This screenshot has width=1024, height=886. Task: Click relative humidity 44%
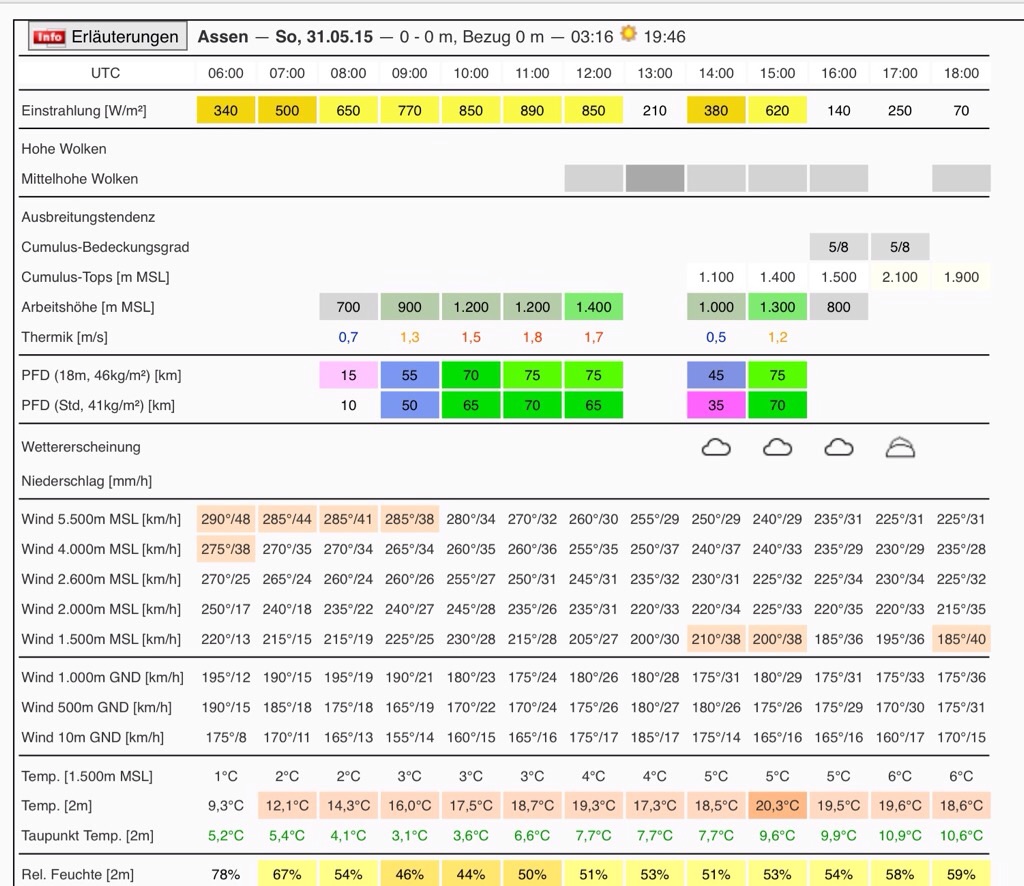tap(471, 874)
